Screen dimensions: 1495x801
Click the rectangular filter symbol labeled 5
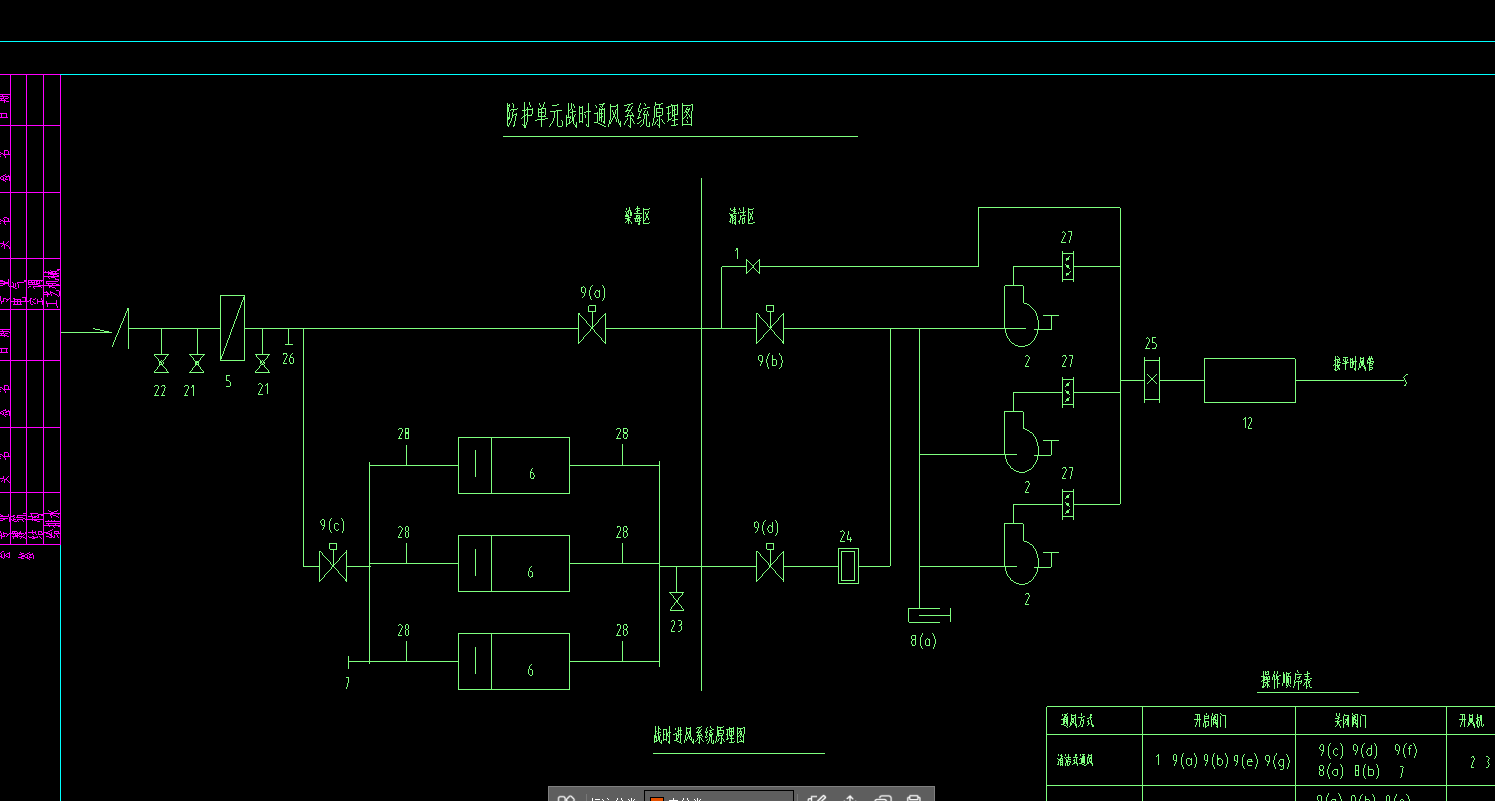232,328
